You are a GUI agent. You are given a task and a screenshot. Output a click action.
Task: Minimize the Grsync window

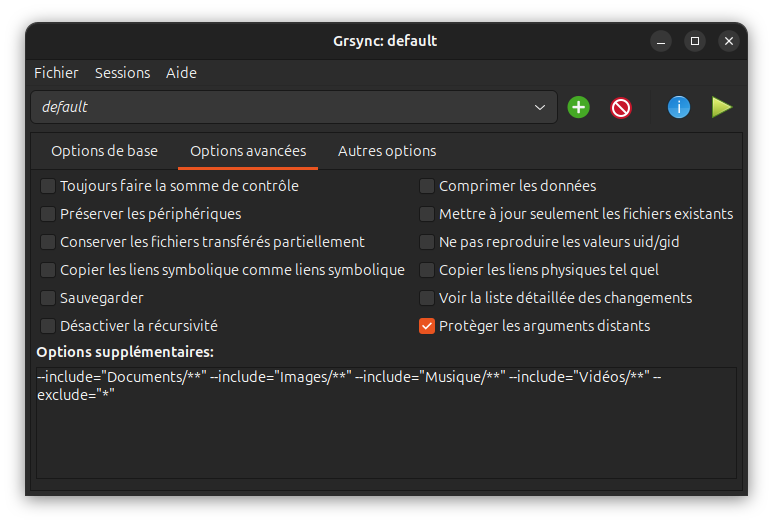(661, 41)
